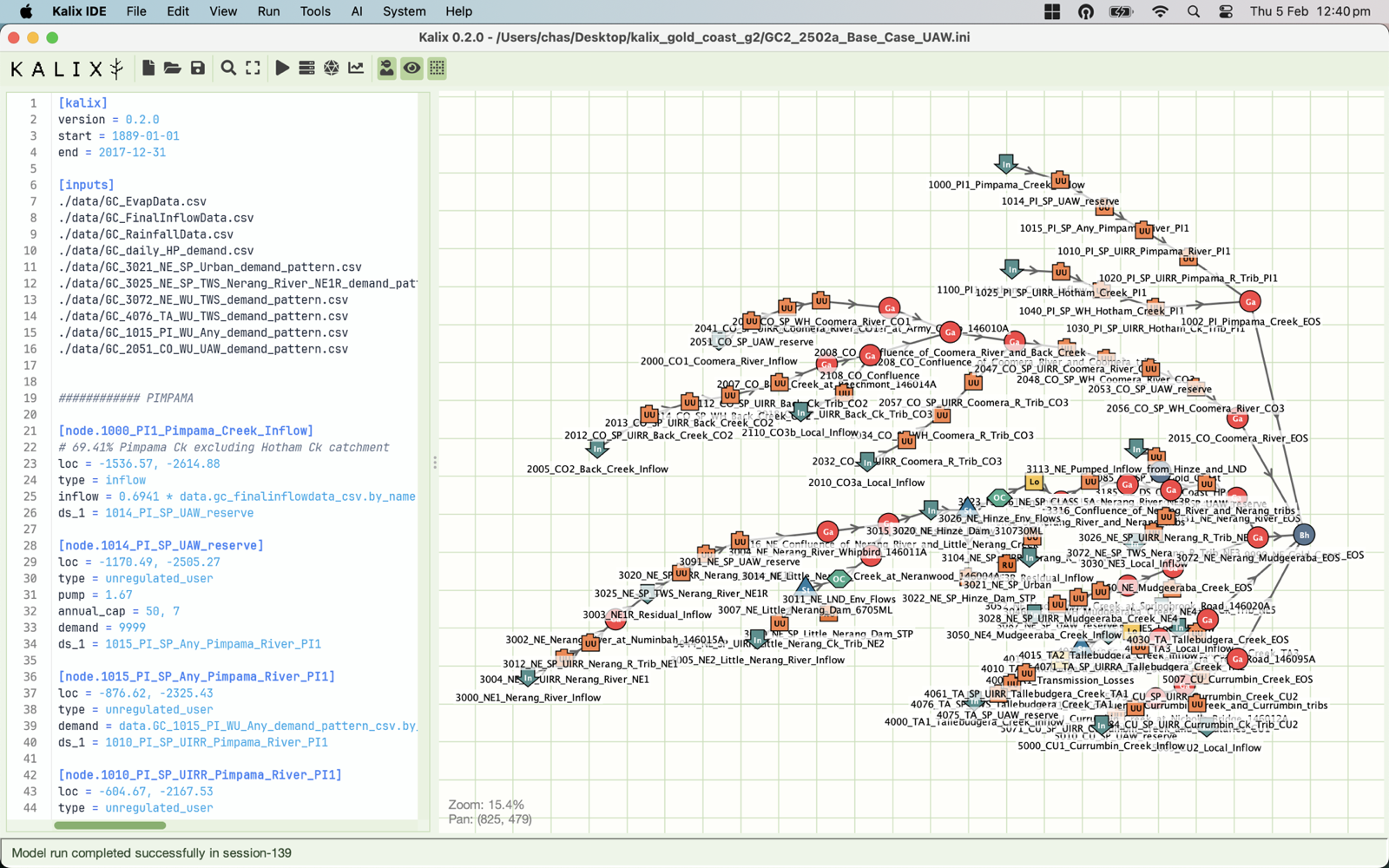Select the 1002_PI_Pimpama_Creek_EOS gauge node
Image resolution: width=1389 pixels, height=868 pixels.
(1250, 301)
